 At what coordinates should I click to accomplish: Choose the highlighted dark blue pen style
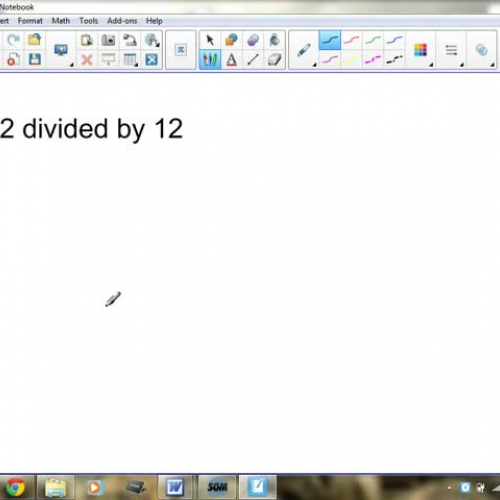pyautogui.click(x=330, y=40)
